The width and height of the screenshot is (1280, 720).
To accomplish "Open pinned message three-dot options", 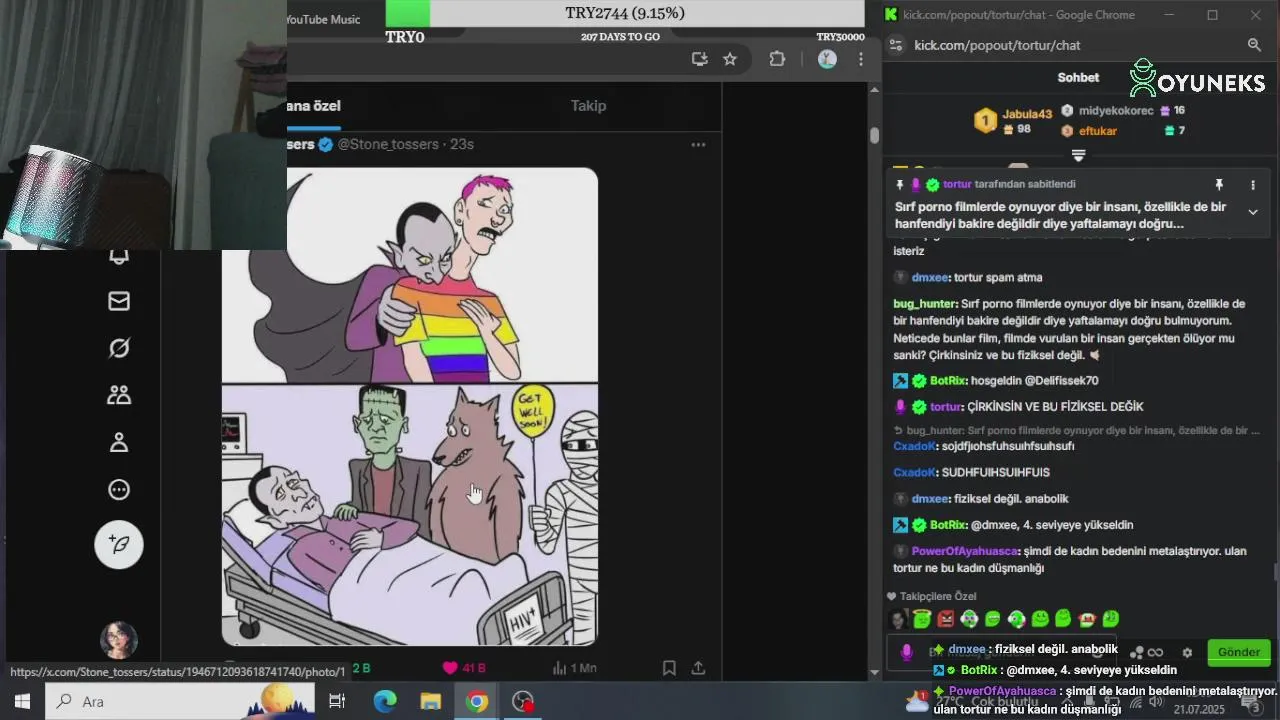I will click(x=1252, y=185).
